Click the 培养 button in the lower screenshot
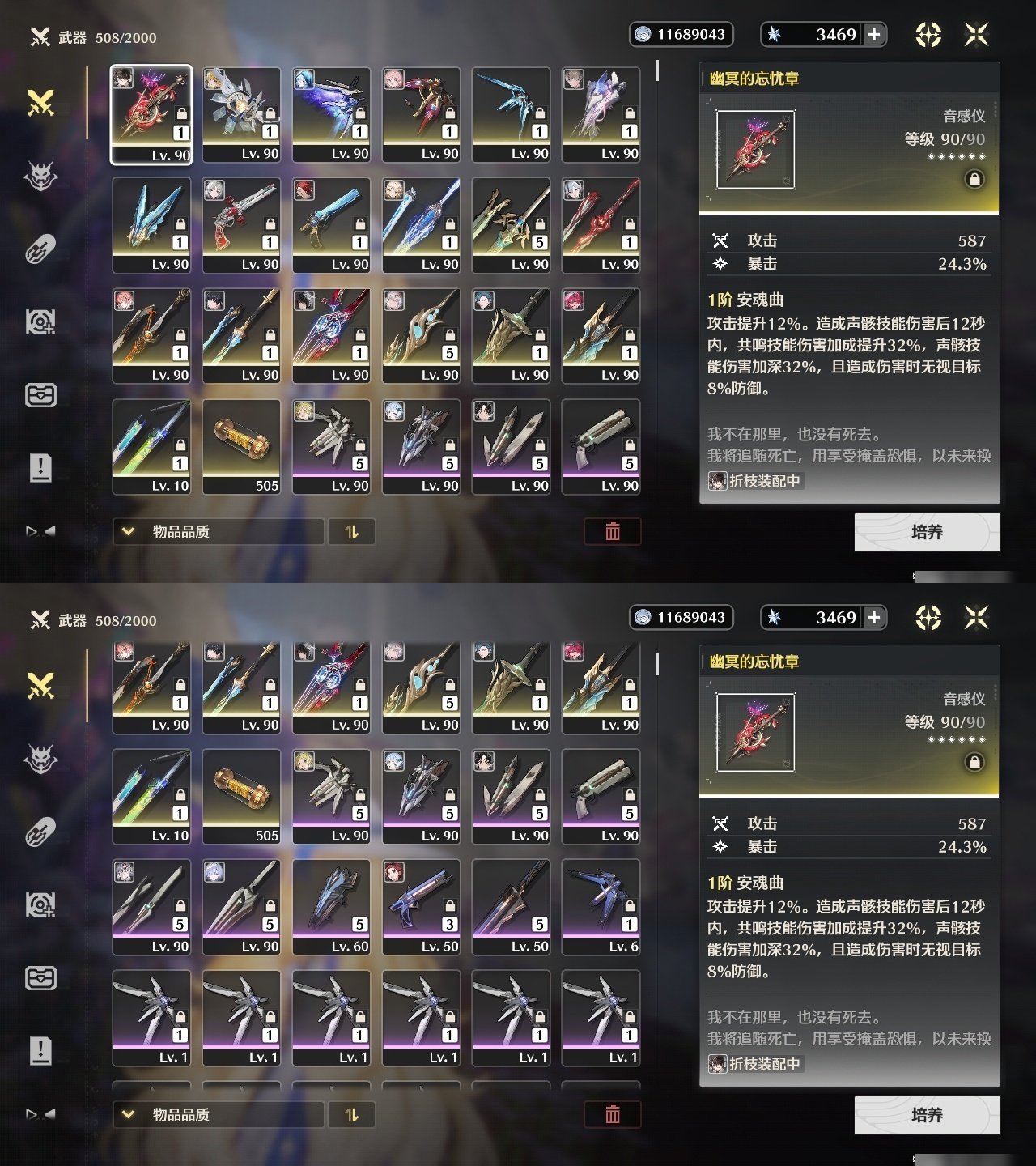The width and height of the screenshot is (1036, 1166). [928, 1115]
